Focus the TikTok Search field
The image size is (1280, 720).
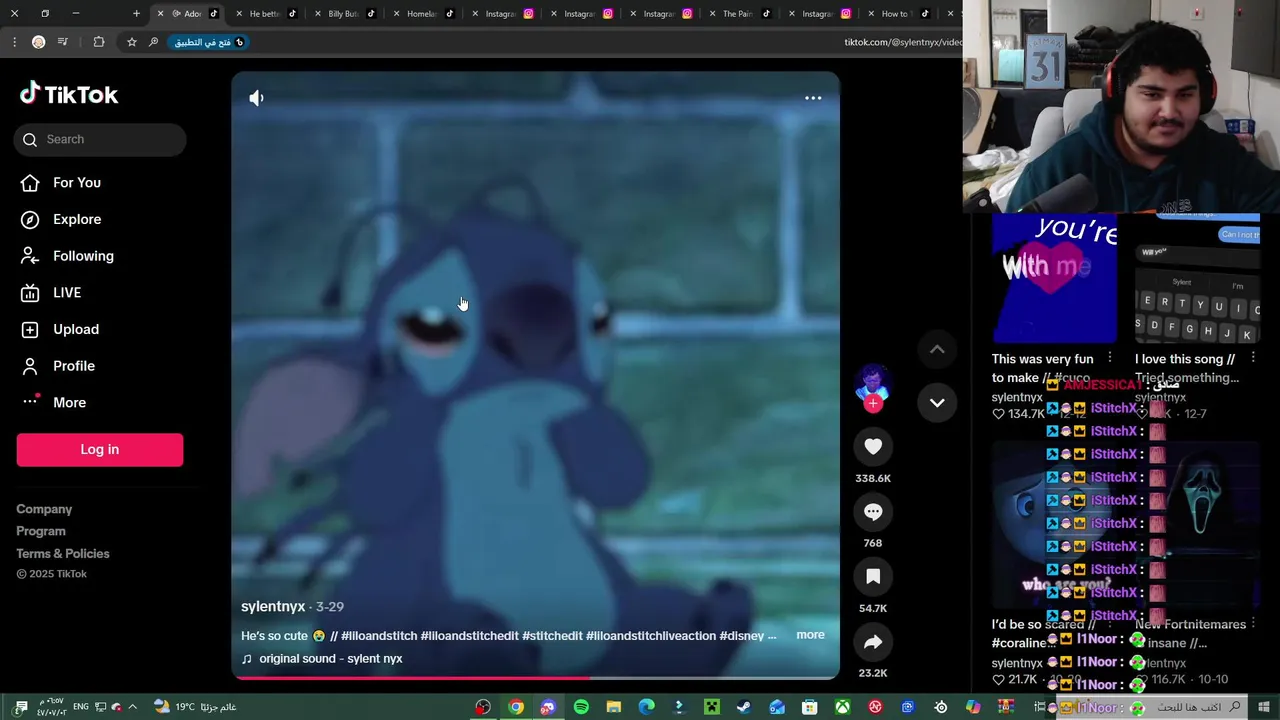click(100, 140)
